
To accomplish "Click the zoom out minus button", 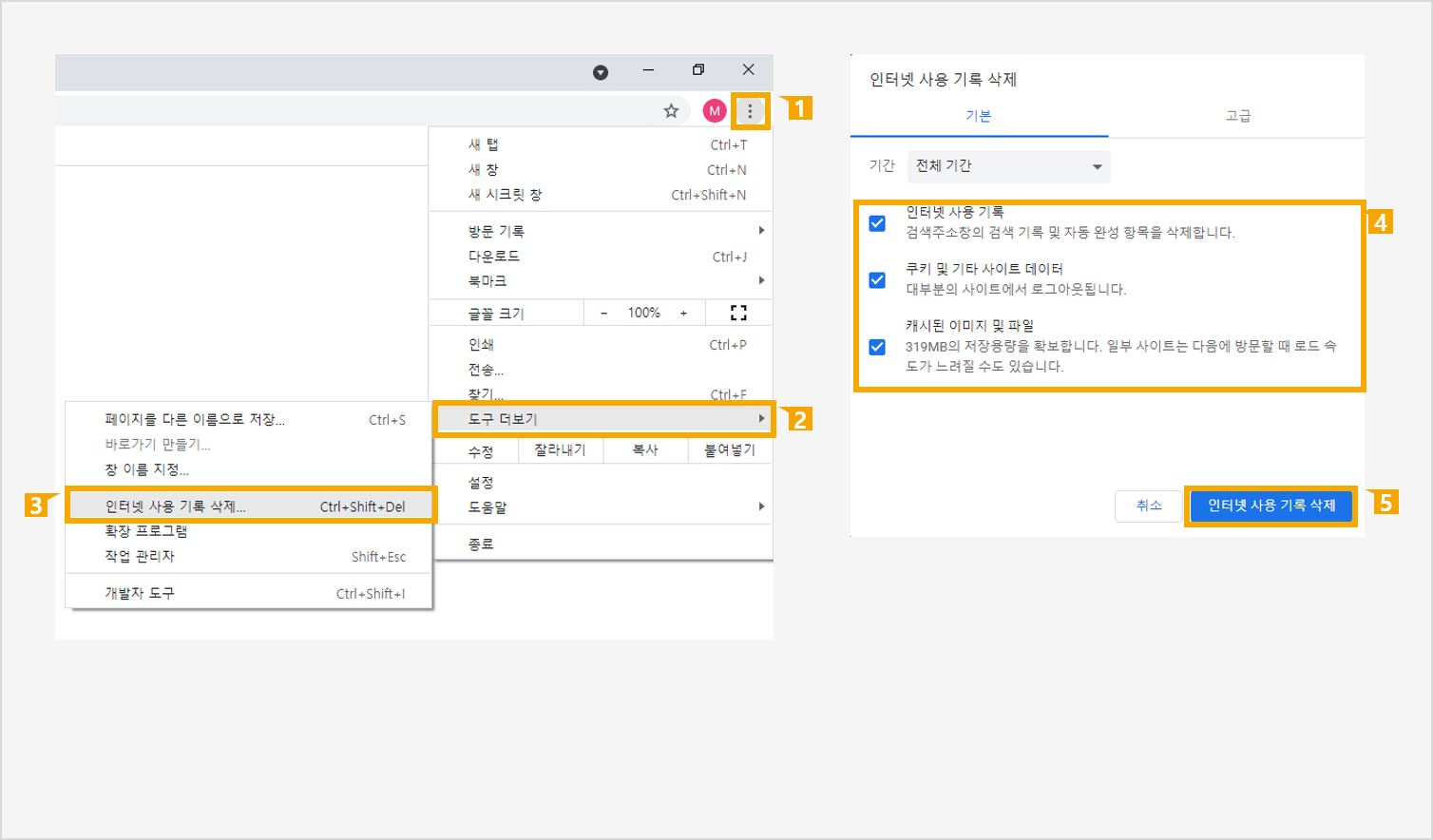I will [603, 313].
